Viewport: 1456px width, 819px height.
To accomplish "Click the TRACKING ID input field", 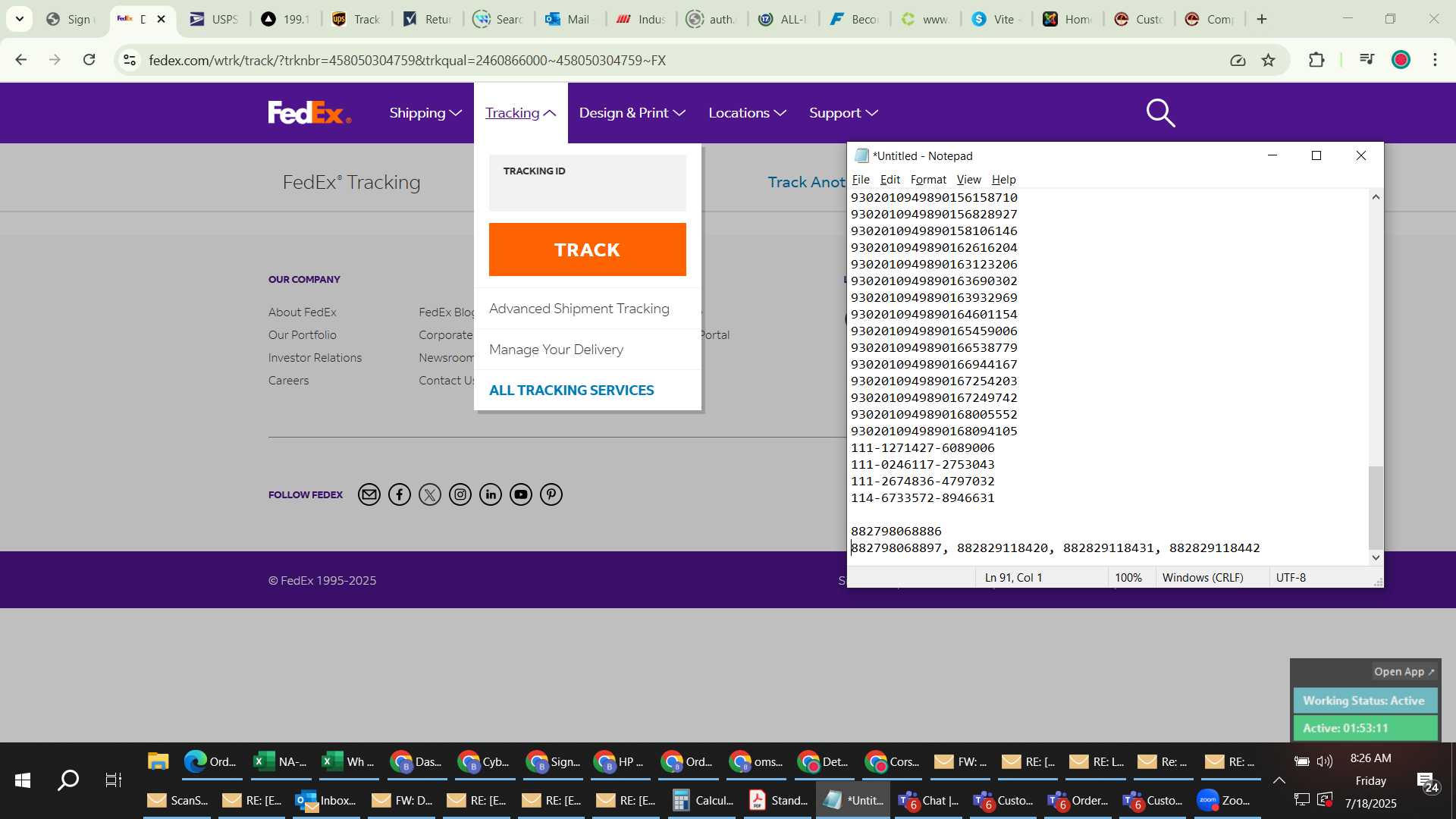I will click(x=587, y=183).
